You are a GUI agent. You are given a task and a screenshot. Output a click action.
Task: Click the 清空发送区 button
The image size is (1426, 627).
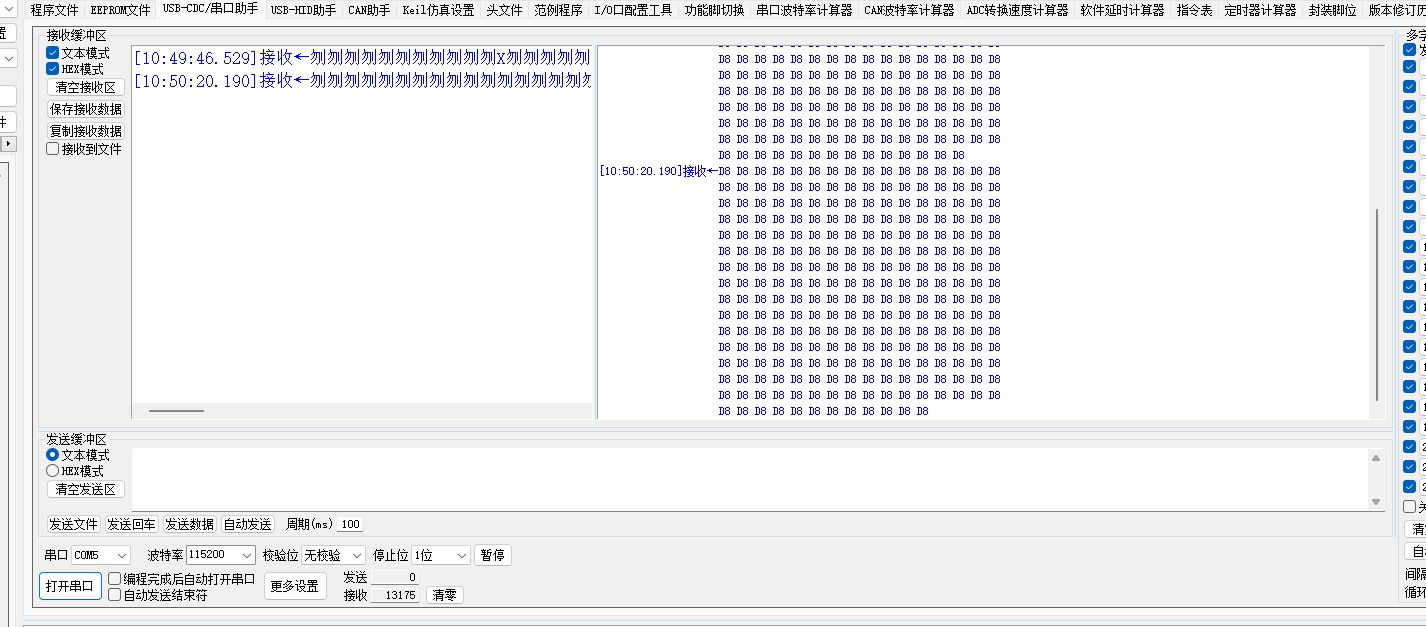[86, 490]
